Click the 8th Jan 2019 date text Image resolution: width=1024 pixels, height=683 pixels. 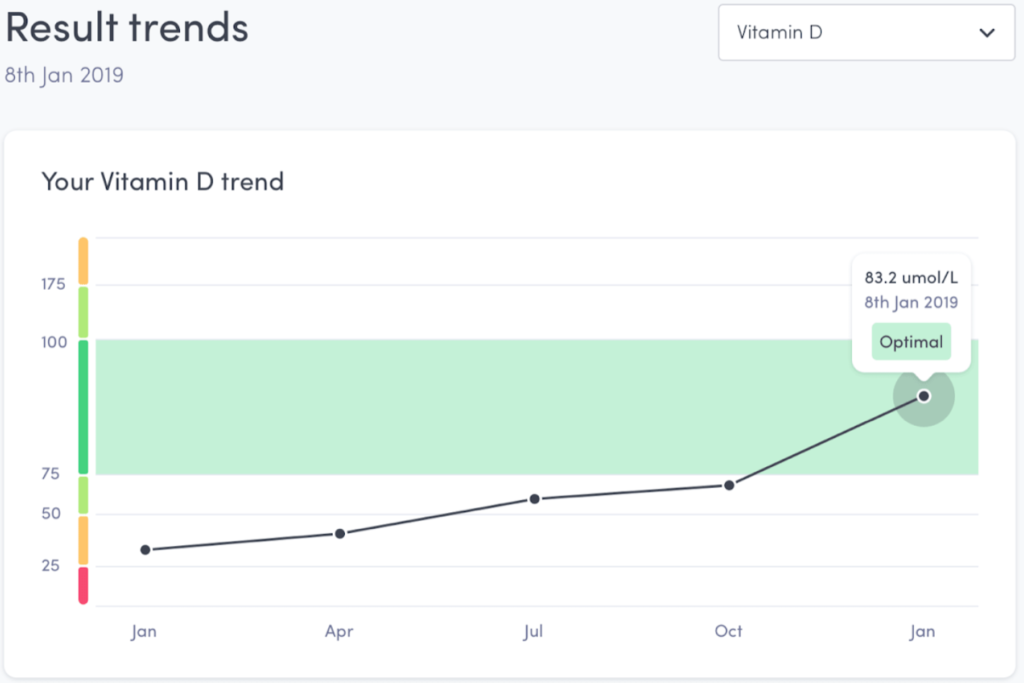[64, 75]
